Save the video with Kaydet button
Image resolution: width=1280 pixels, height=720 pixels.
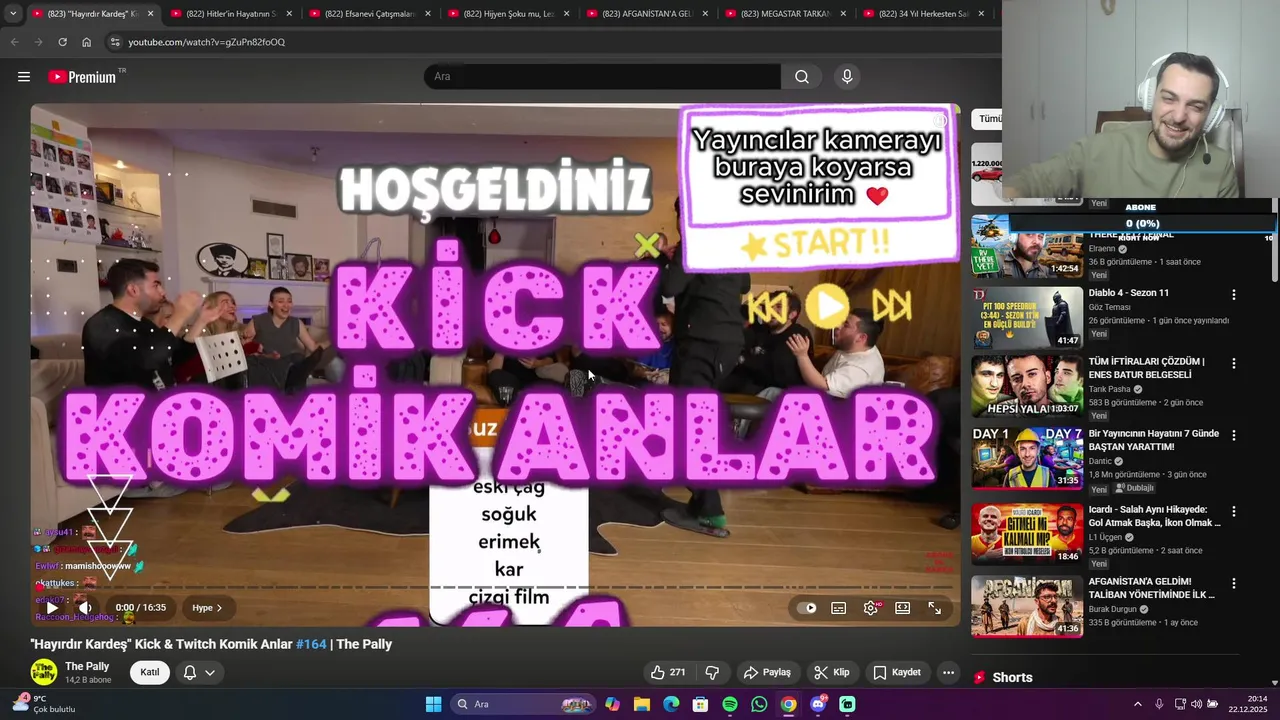point(896,672)
